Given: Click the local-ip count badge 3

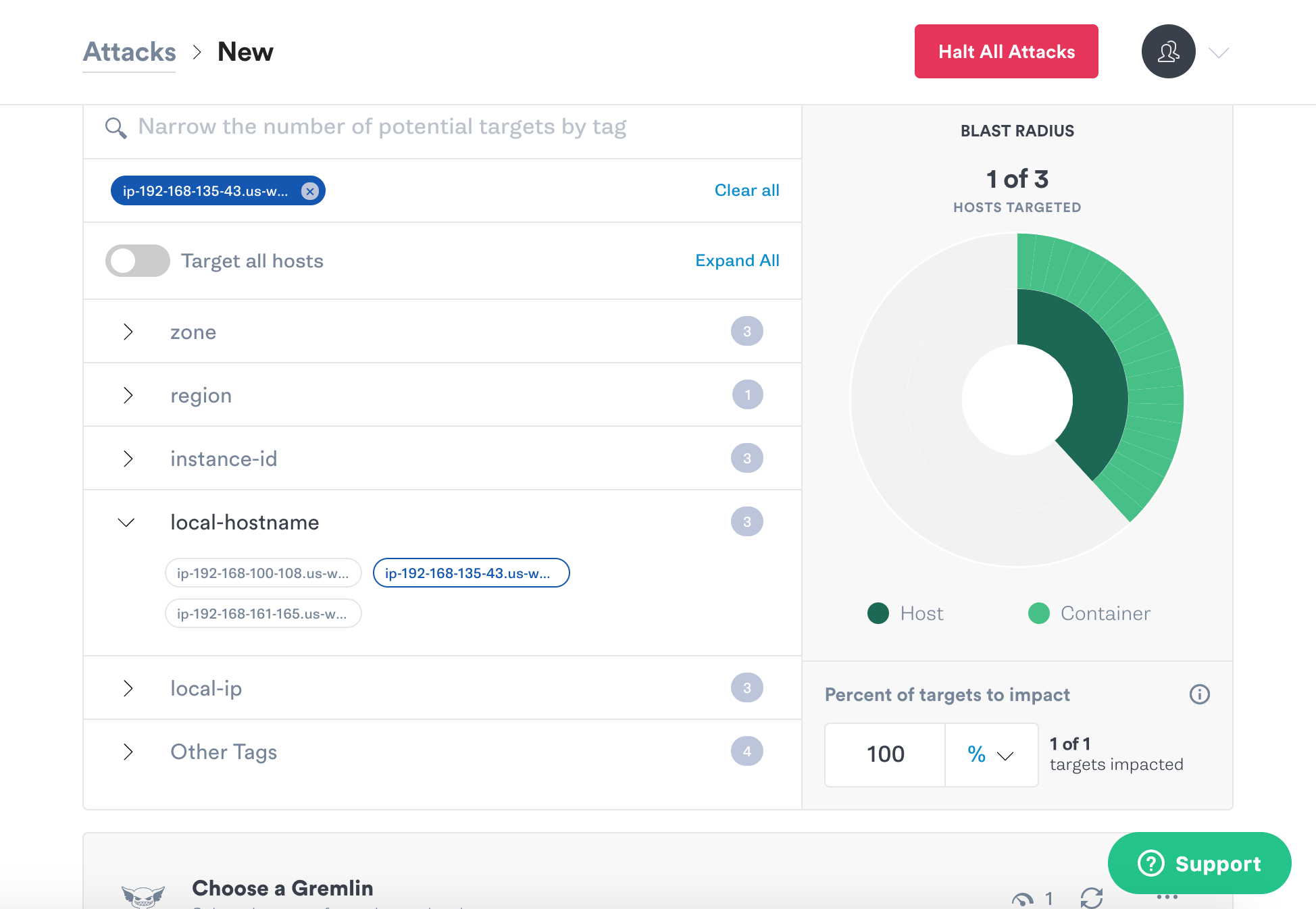Looking at the screenshot, I should [747, 688].
